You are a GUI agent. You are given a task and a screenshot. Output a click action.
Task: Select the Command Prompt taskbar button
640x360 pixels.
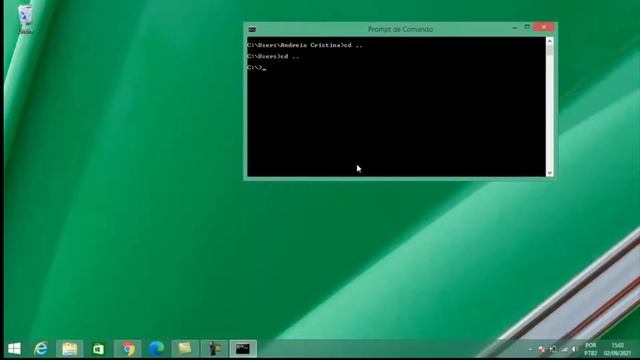pos(243,349)
